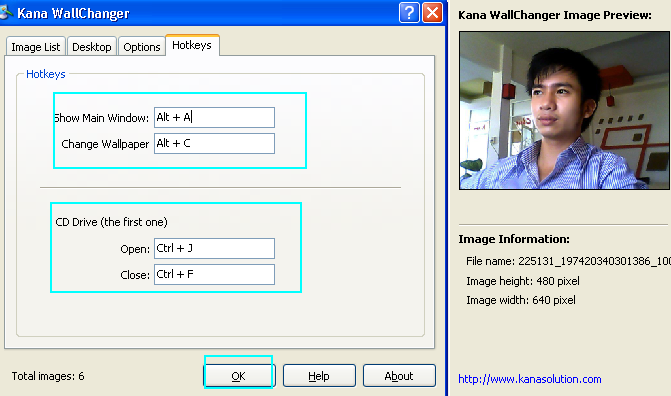
Task: Confirm settings with the OK button
Action: pos(239,375)
